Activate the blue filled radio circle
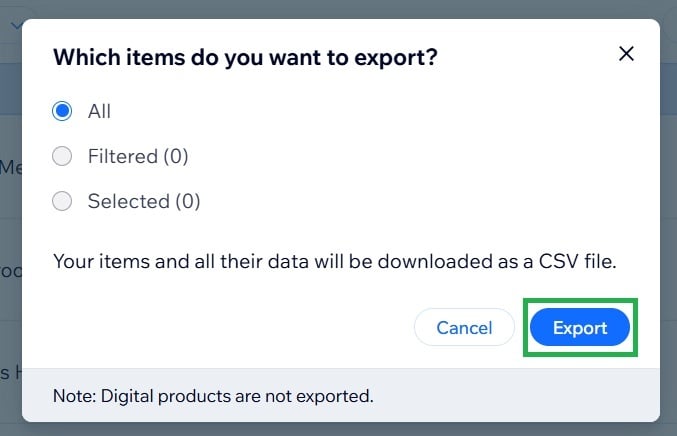Viewport: 677px width, 436px height. (62, 111)
